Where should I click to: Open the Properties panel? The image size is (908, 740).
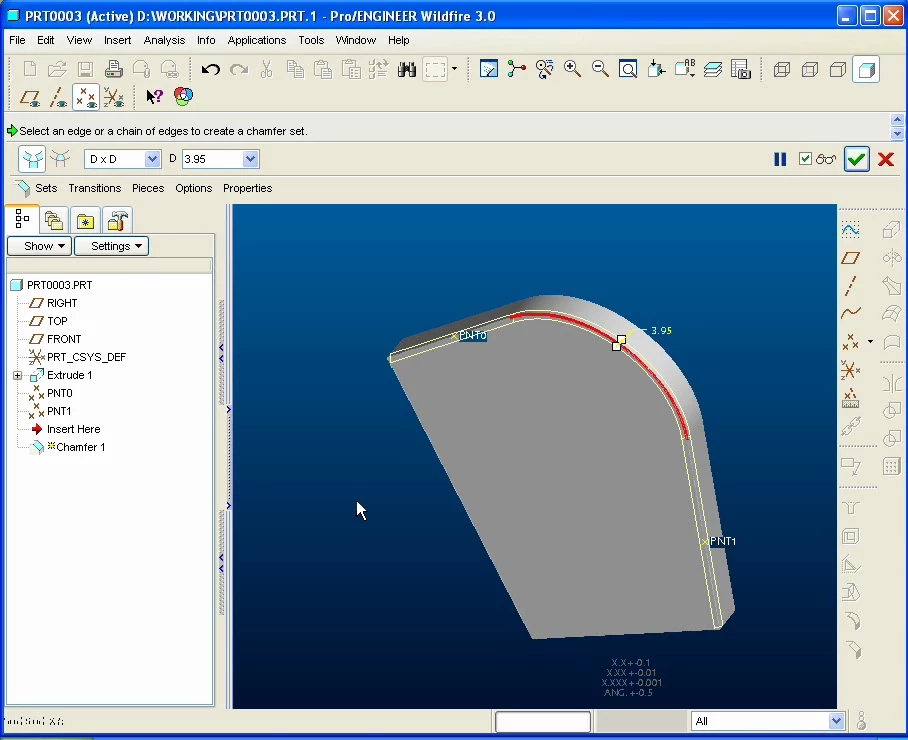[x=247, y=188]
